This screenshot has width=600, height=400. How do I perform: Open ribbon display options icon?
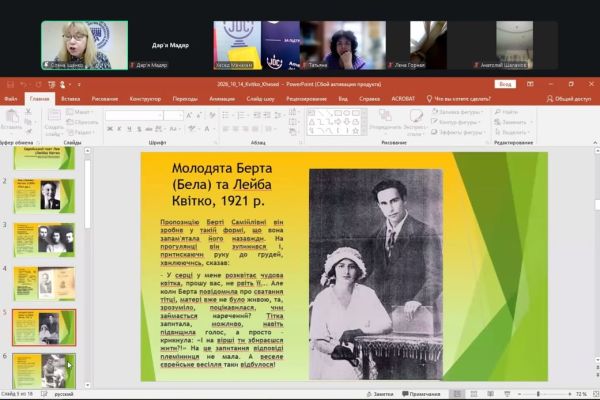(530, 84)
